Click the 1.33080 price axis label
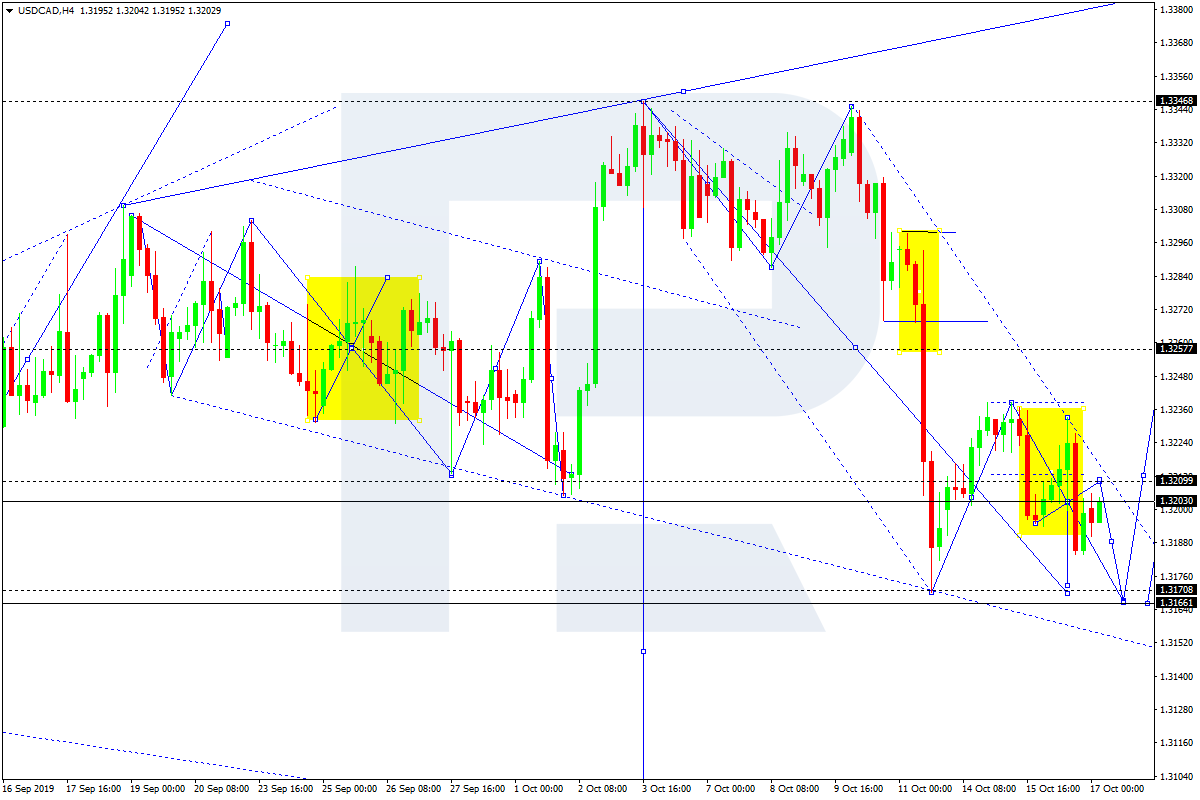The image size is (1200, 800). (x=1175, y=210)
